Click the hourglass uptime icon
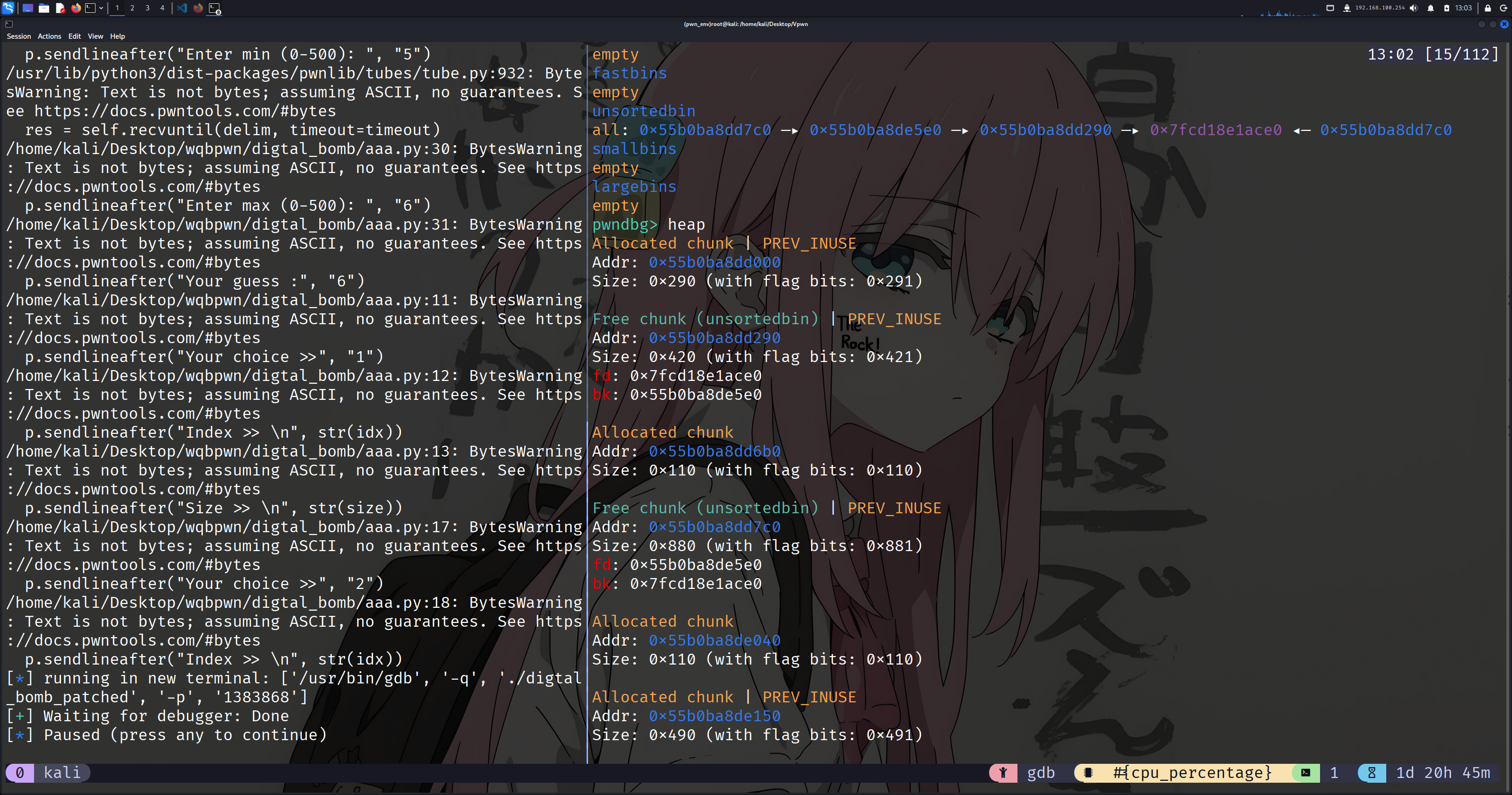This screenshot has height=795, width=1512. click(x=1372, y=773)
